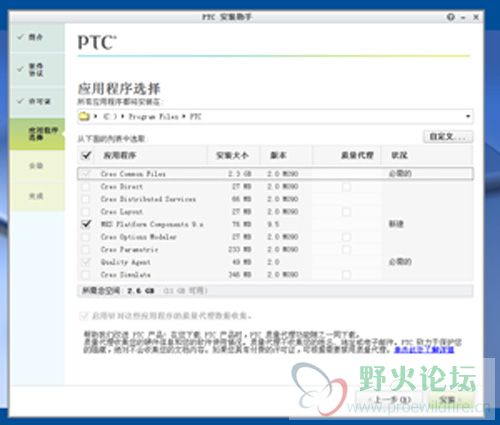Enable quality agent for Creo Parametric
Viewport: 500px width, 425px height.
tap(346, 250)
